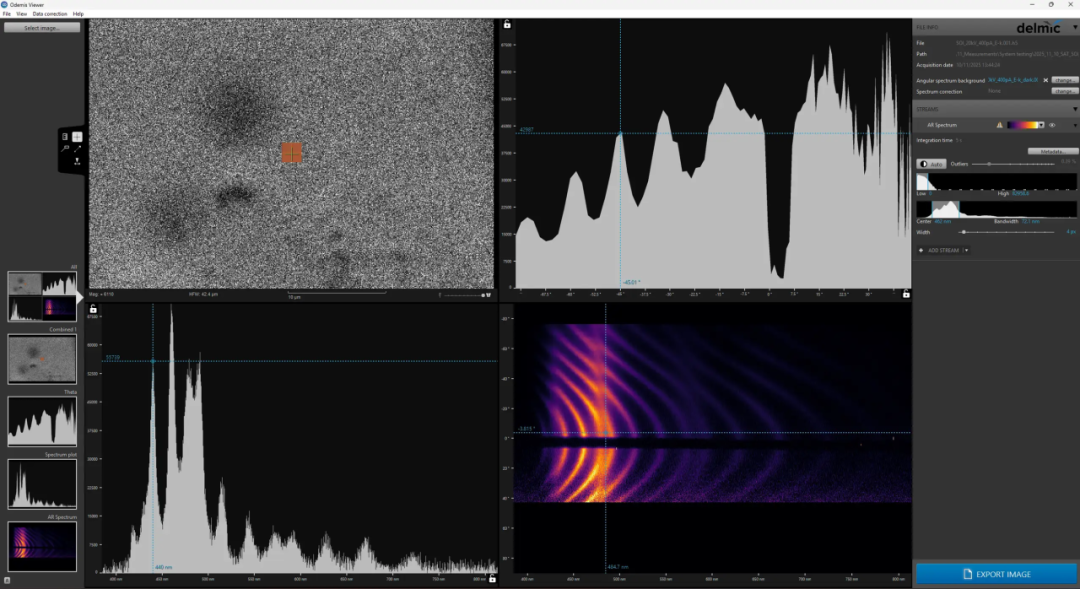Open the File menu
This screenshot has height=589, width=1080.
click(x=6, y=14)
